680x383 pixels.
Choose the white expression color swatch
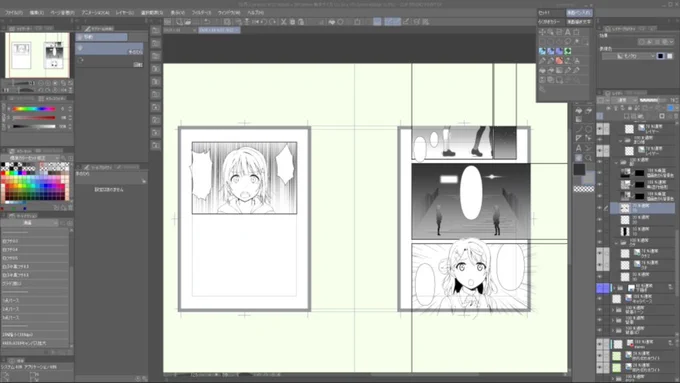(670, 56)
